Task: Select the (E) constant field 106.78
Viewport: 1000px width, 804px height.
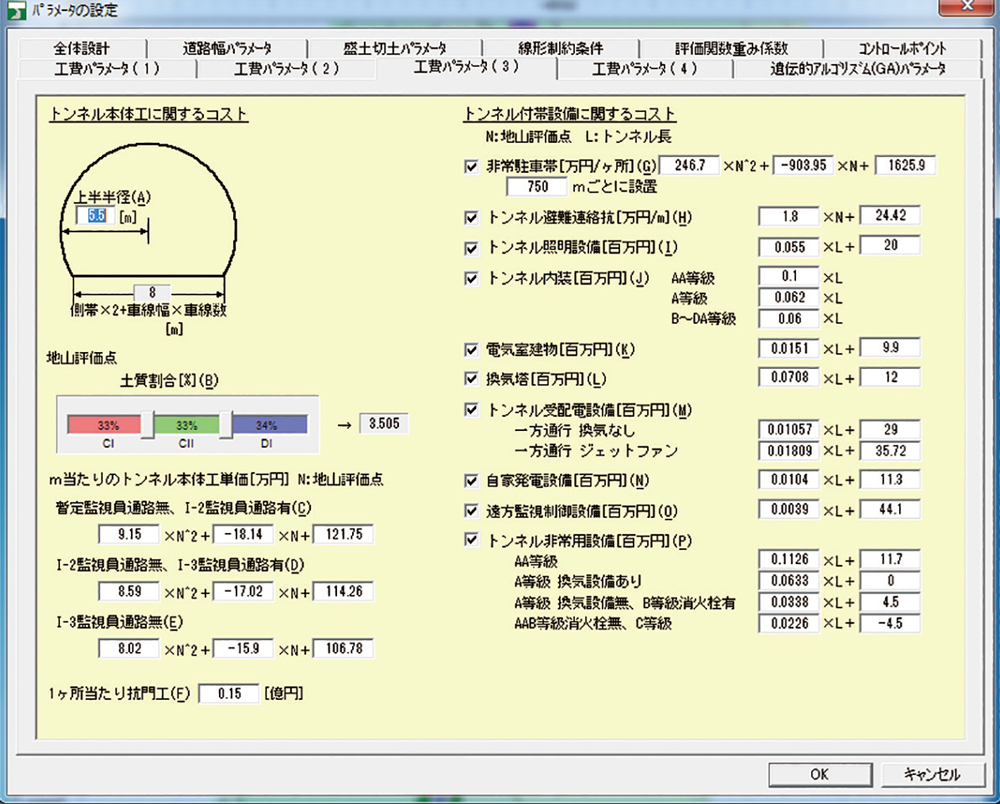Action: point(343,648)
